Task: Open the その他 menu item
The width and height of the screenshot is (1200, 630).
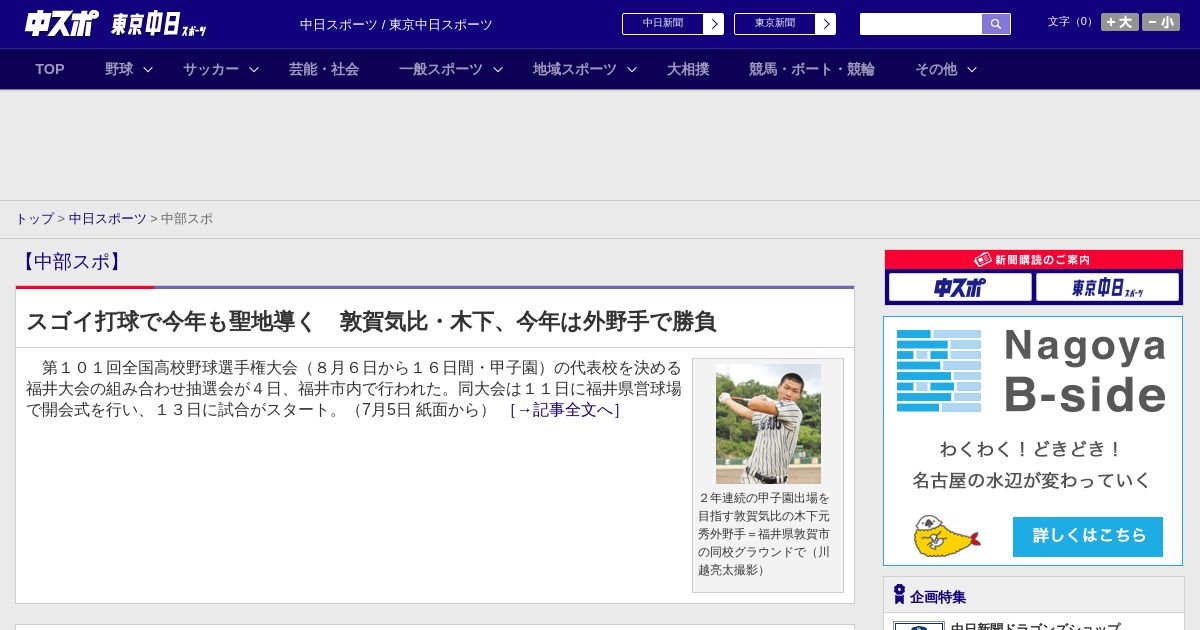Action: point(936,69)
